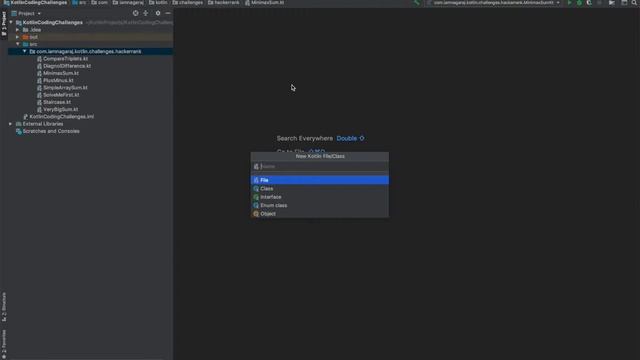Click the kotlin breadcrumb in navigation bar
This screenshot has height=360, width=640.
(x=158, y=2)
